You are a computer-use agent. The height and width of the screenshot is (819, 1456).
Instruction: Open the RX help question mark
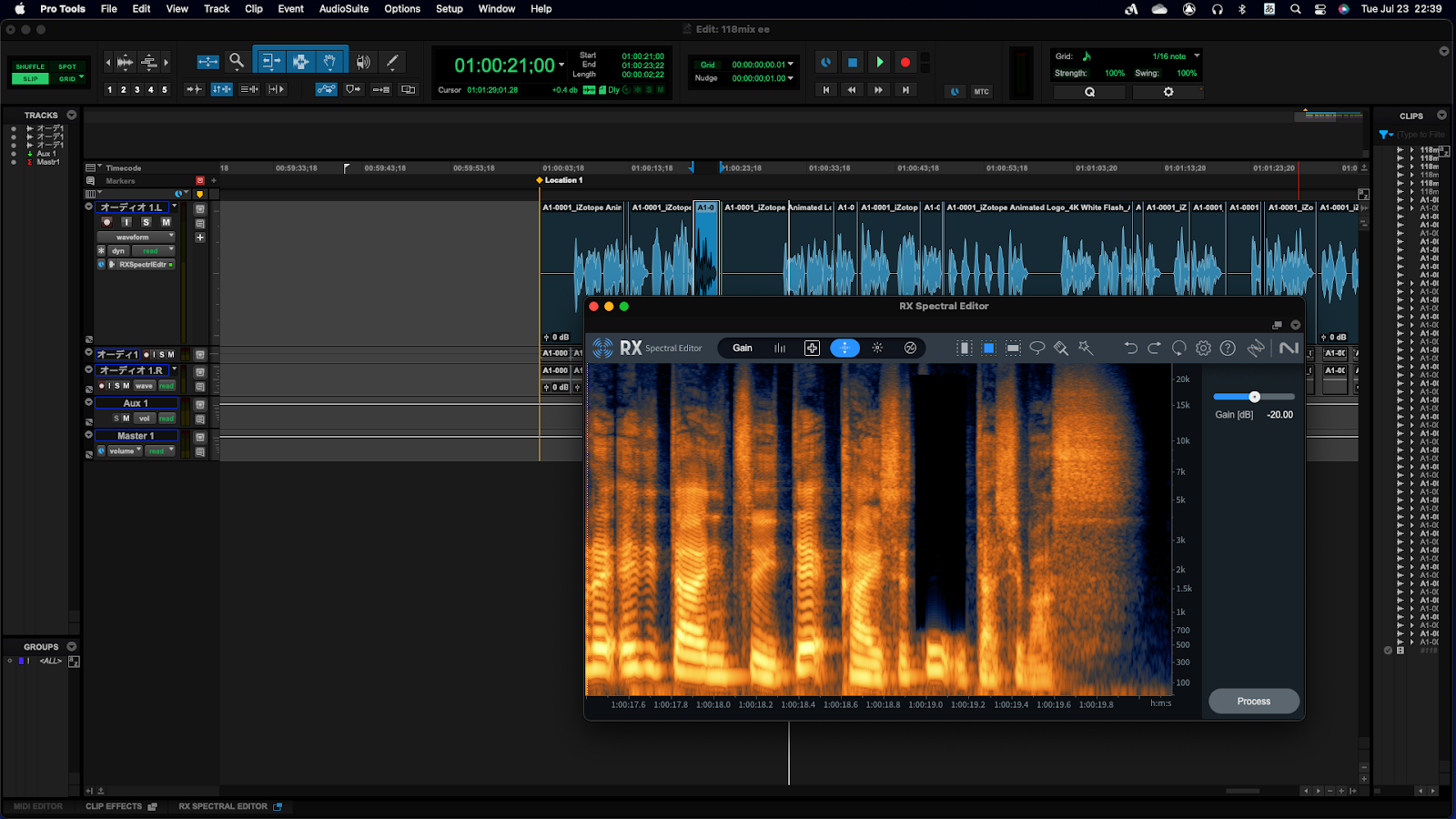[x=1228, y=349]
